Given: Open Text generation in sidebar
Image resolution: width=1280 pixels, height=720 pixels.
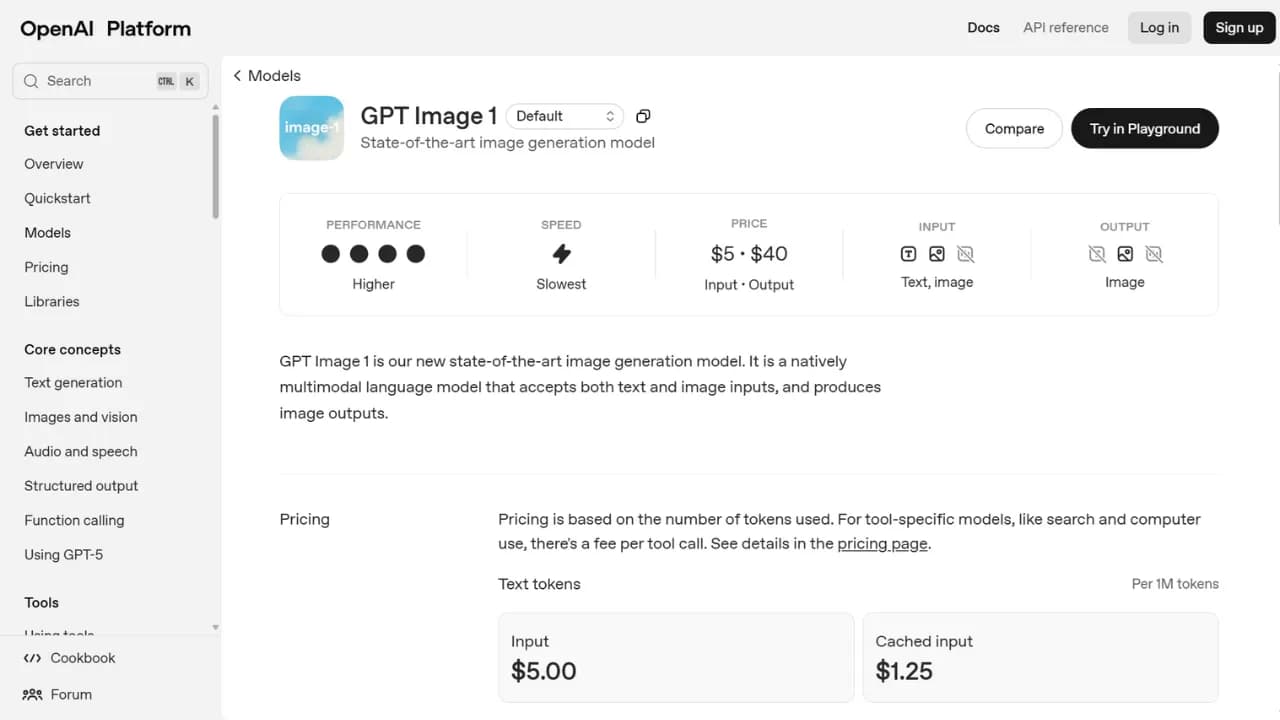Looking at the screenshot, I should pyautogui.click(x=73, y=382).
